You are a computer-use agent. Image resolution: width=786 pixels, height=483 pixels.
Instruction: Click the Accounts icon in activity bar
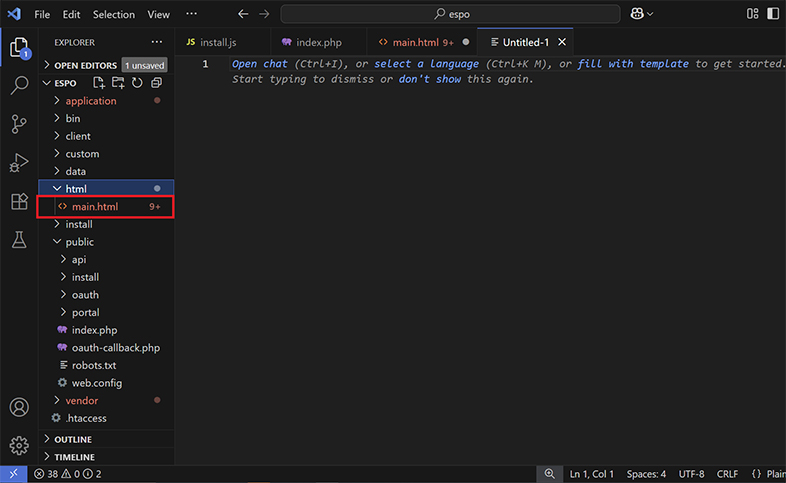tap(19, 408)
